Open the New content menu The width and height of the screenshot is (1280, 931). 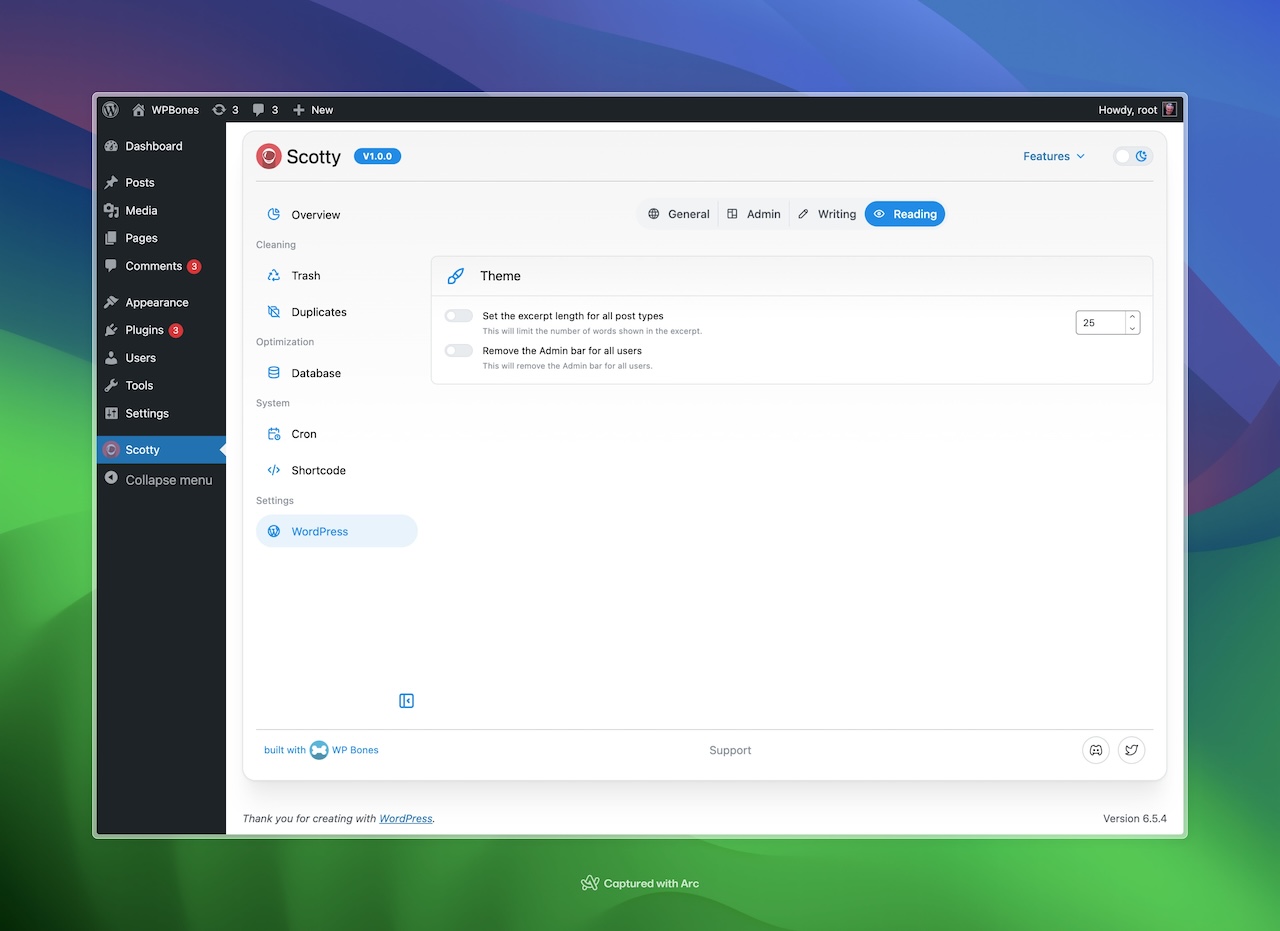coord(313,110)
